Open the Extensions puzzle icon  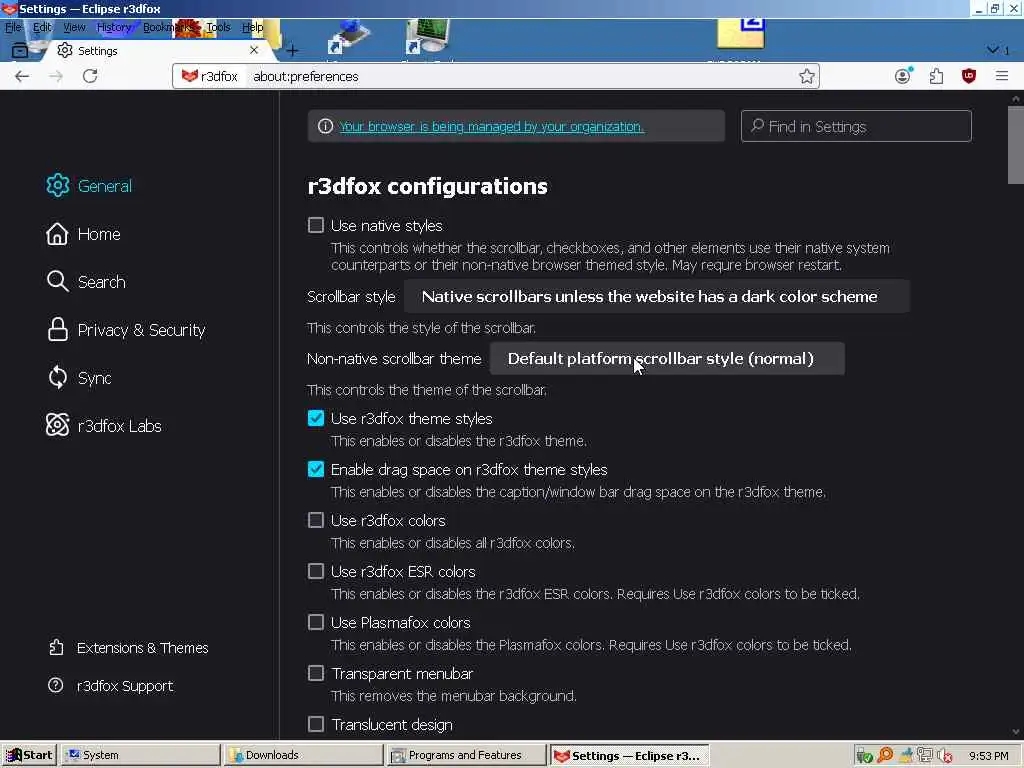[x=936, y=76]
